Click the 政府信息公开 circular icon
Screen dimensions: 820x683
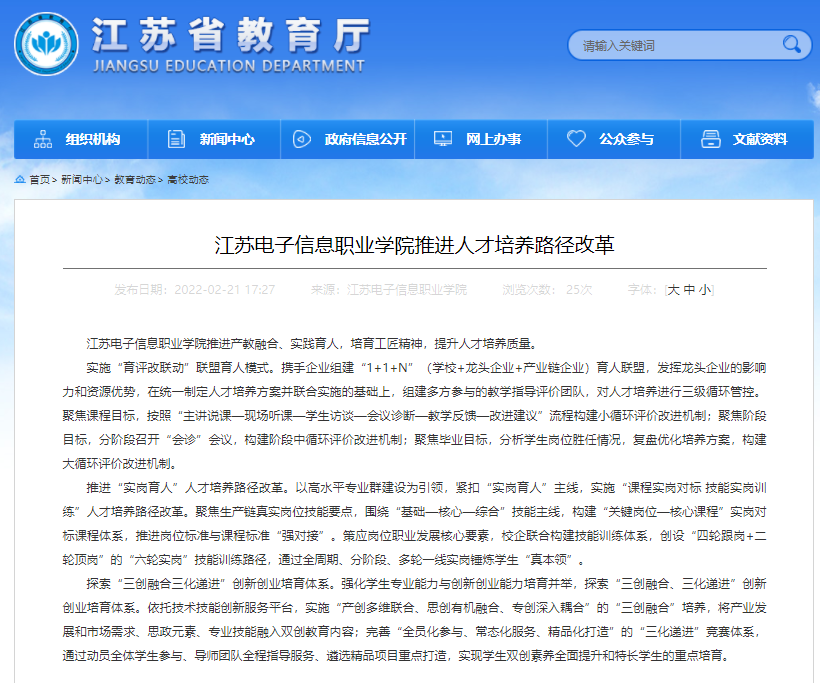302,139
